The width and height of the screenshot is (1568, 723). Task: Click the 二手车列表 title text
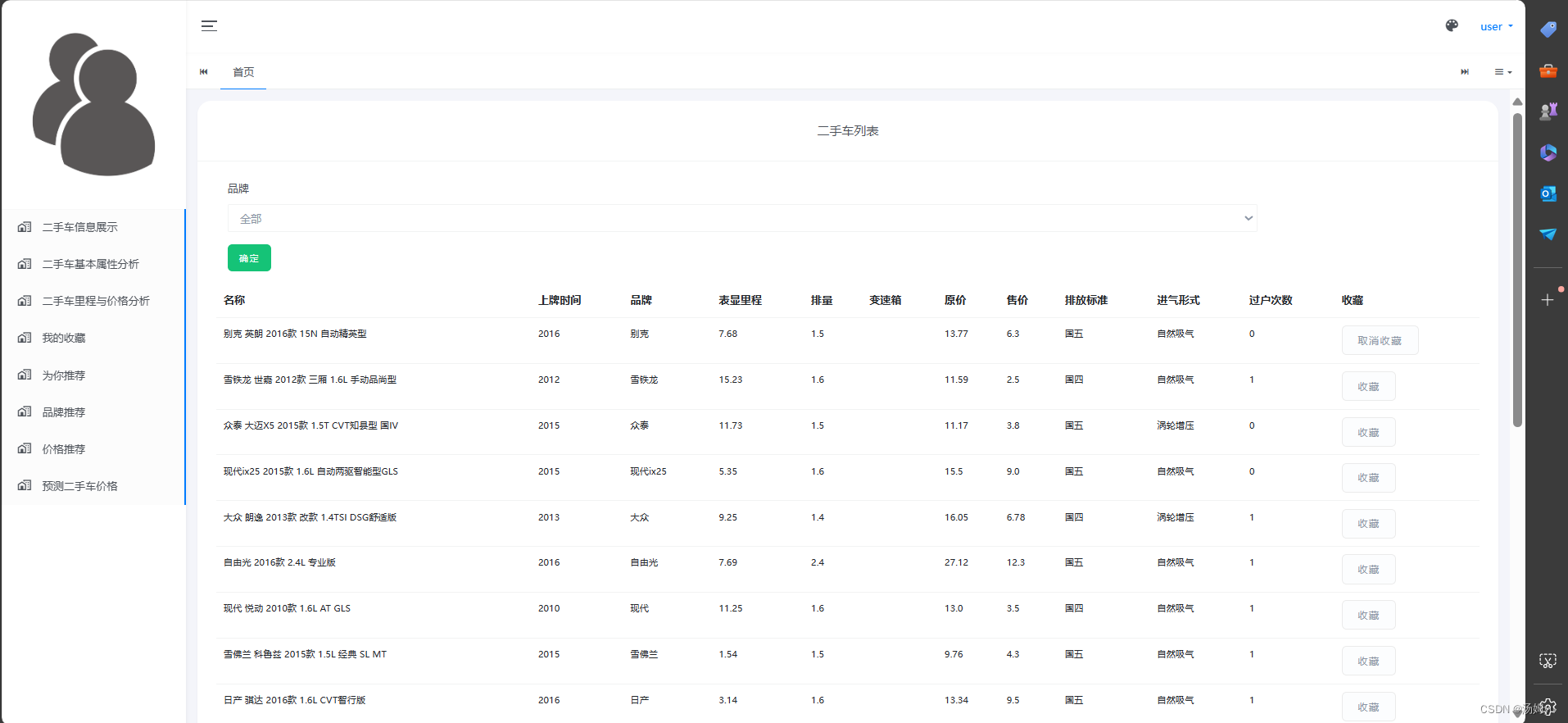[x=848, y=131]
